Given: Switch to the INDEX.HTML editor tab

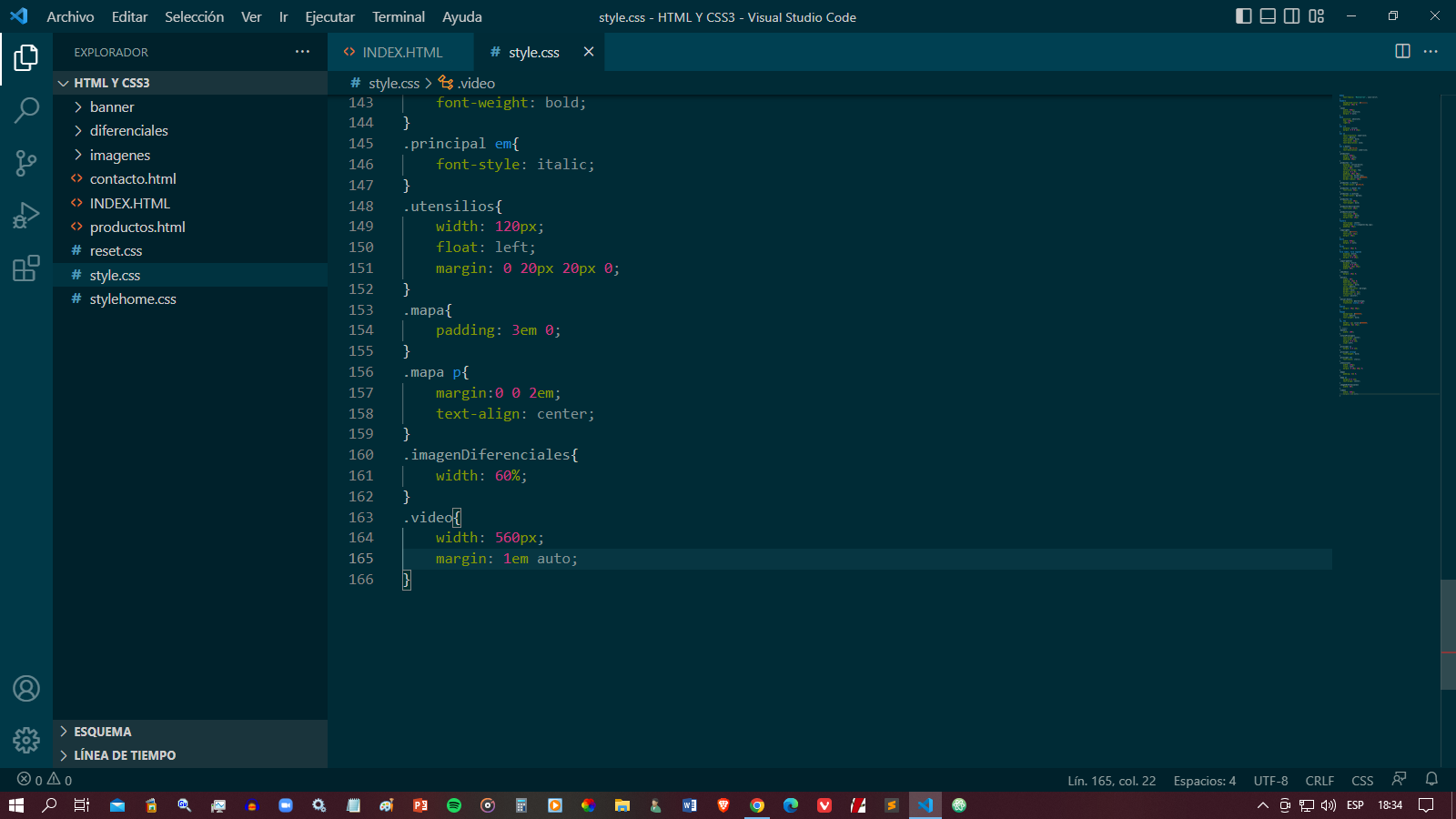Looking at the screenshot, I should point(400,52).
